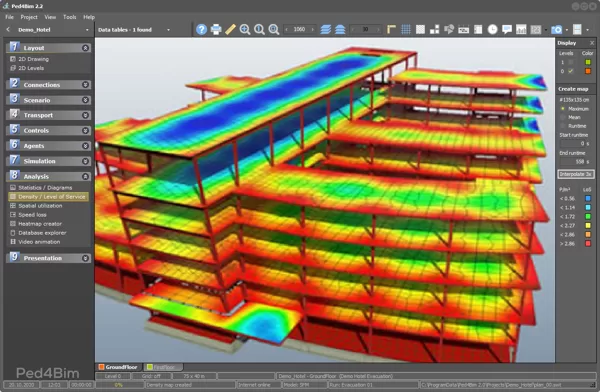The height and width of the screenshot is (392, 600).
Task: Click the End runtime input field
Action: coord(575,162)
